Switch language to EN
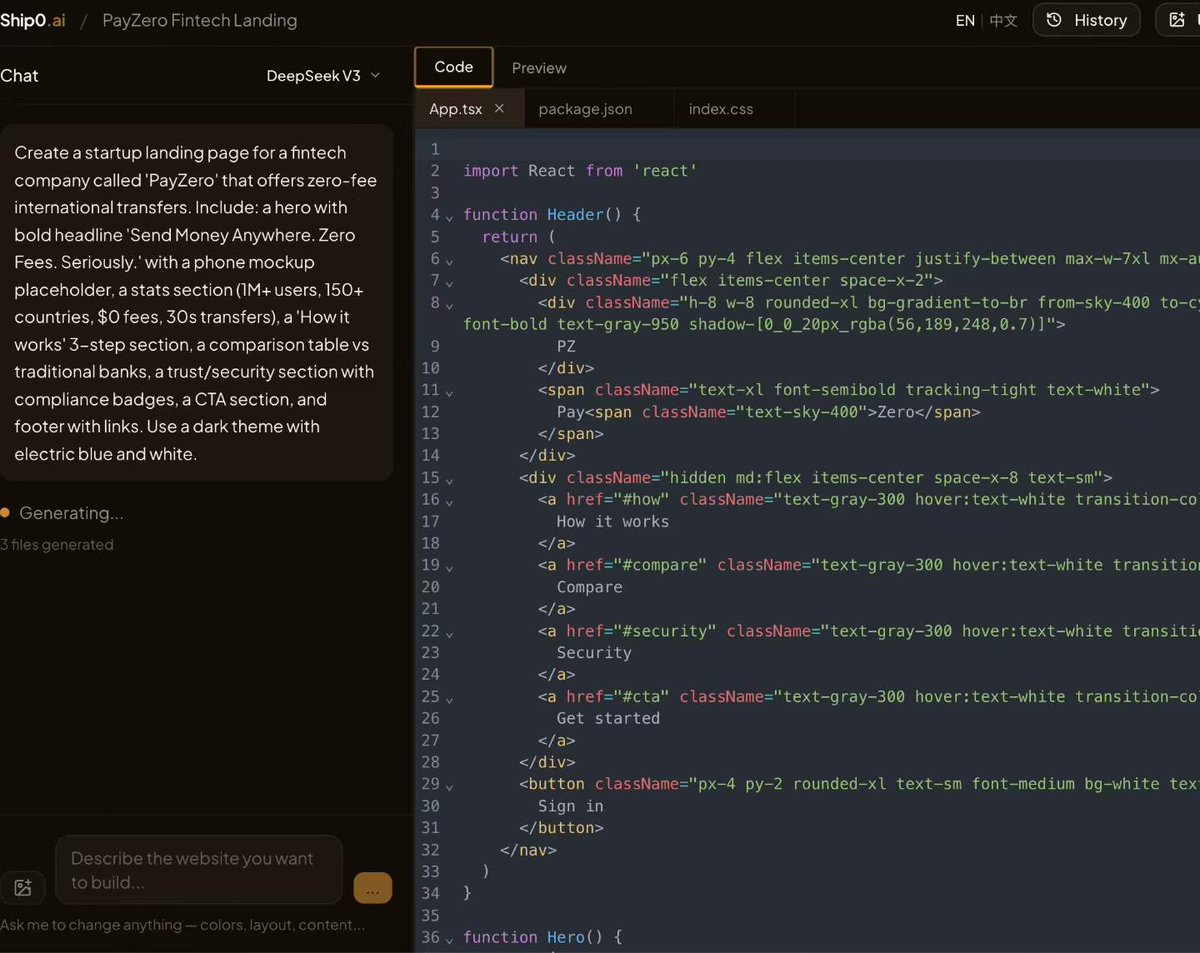 (x=965, y=20)
